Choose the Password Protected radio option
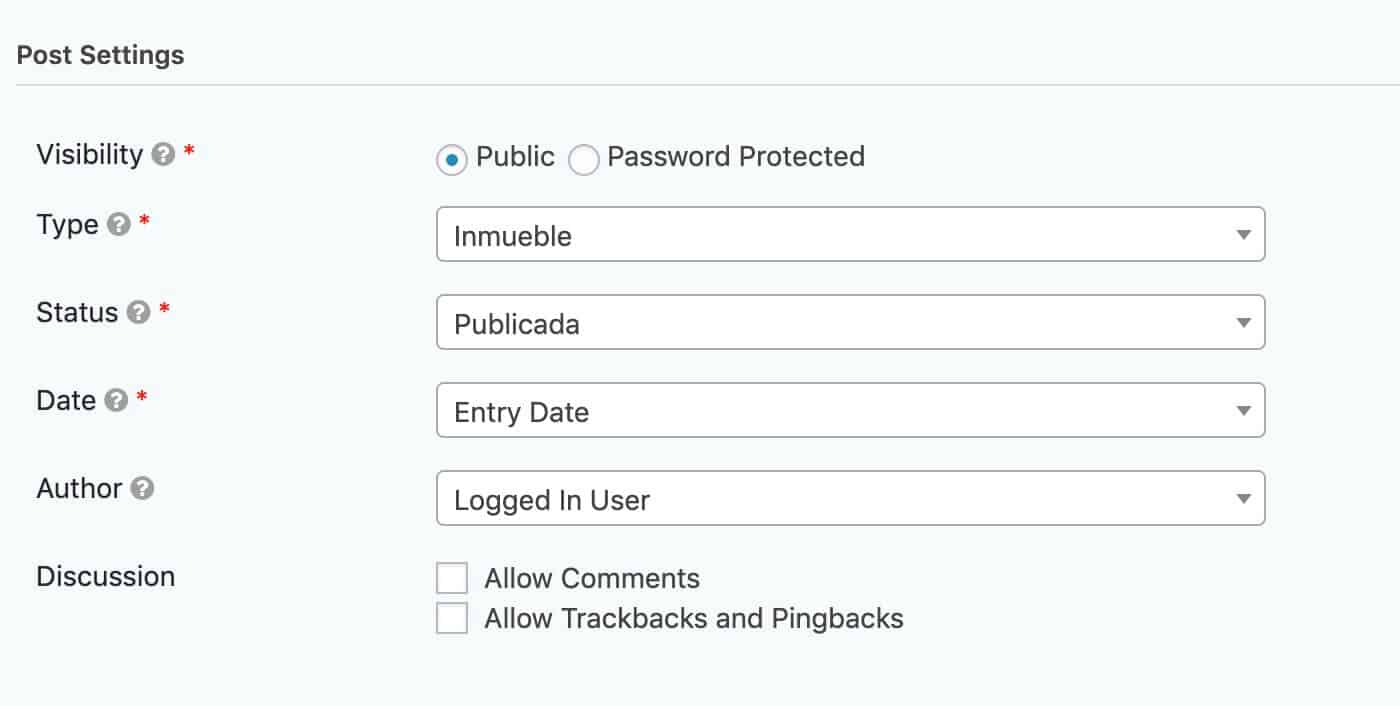The width and height of the screenshot is (1400, 706). click(584, 159)
